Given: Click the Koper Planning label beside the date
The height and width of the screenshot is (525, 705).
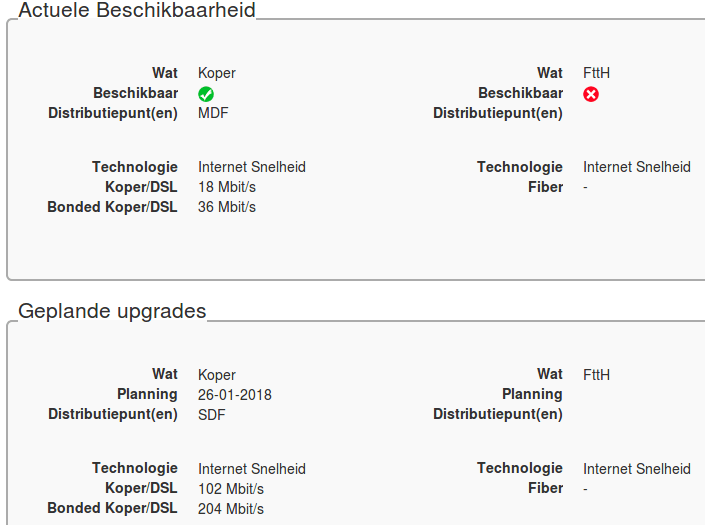Looking at the screenshot, I should tap(147, 394).
